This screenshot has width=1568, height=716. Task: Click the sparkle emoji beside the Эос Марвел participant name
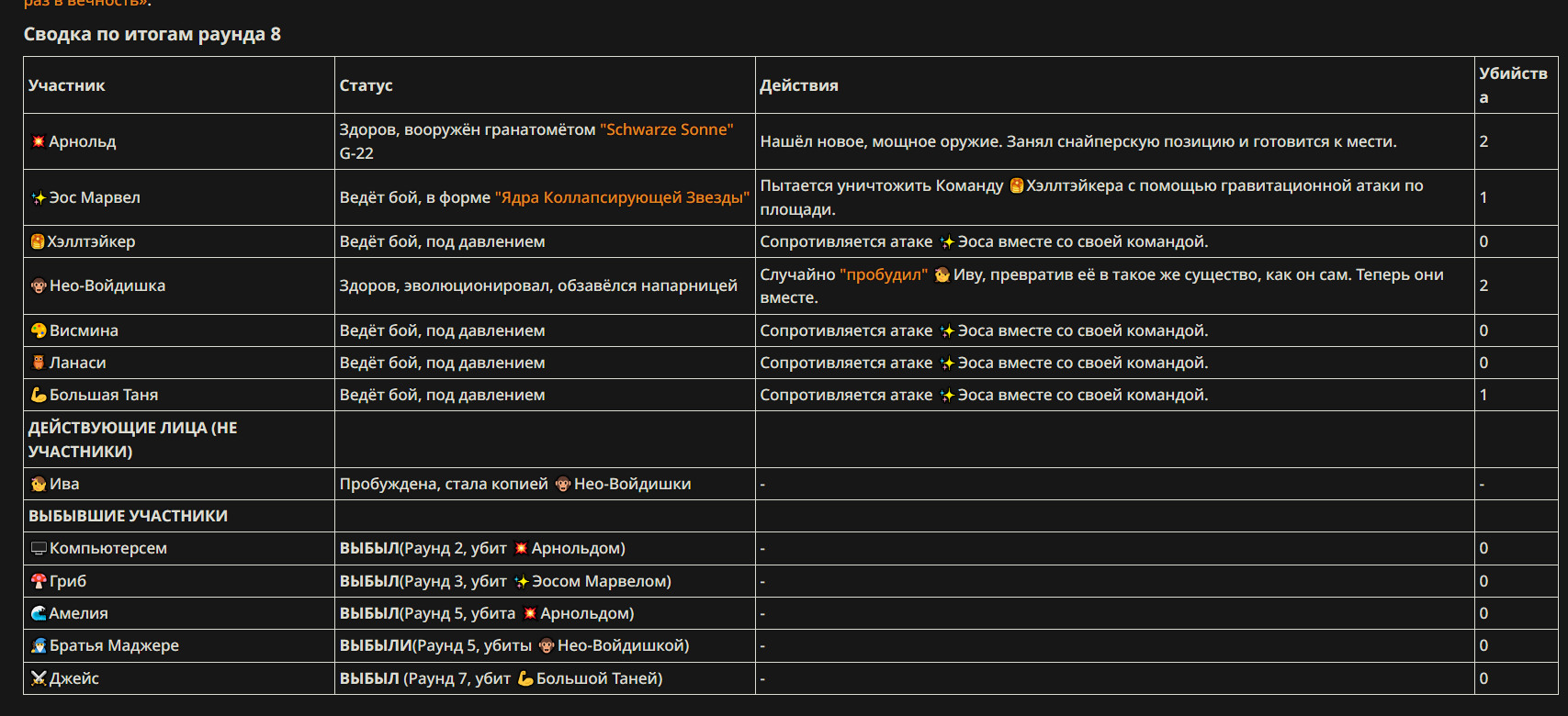(x=39, y=197)
